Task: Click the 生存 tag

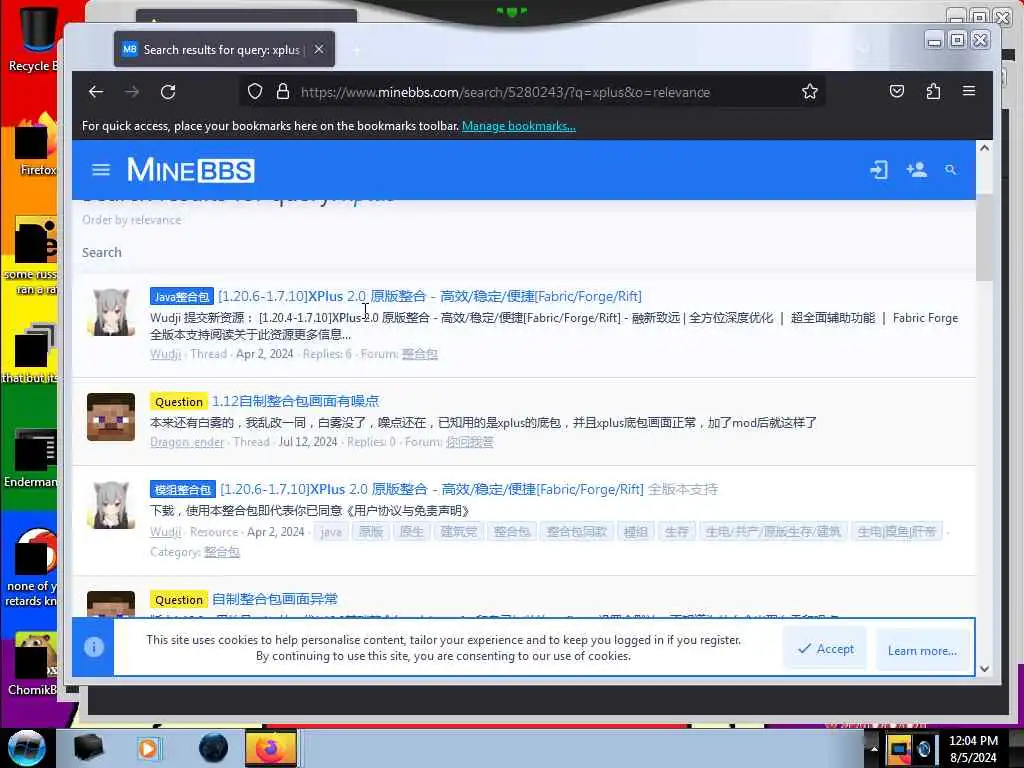Action: 677,532
